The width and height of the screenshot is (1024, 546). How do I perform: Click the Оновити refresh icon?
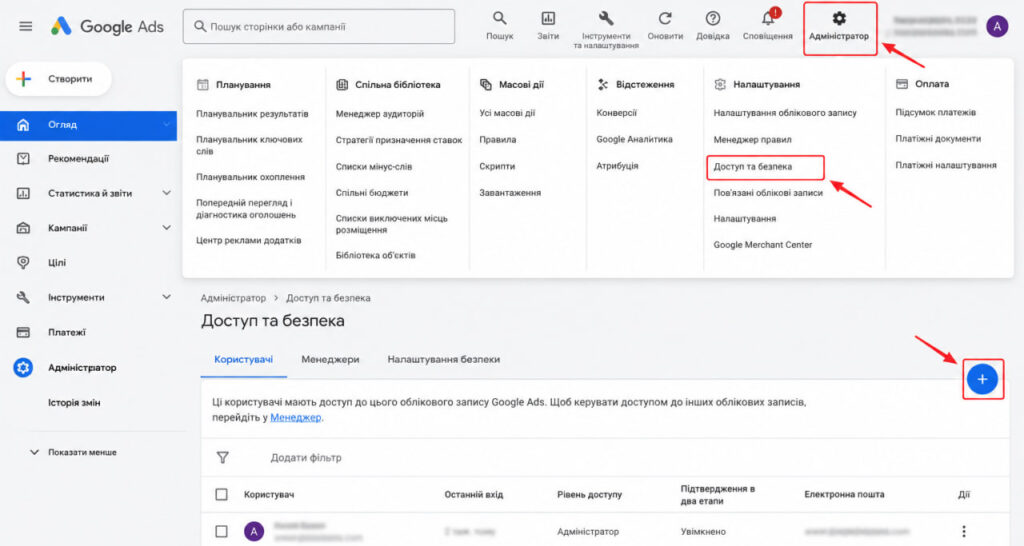coord(665,18)
